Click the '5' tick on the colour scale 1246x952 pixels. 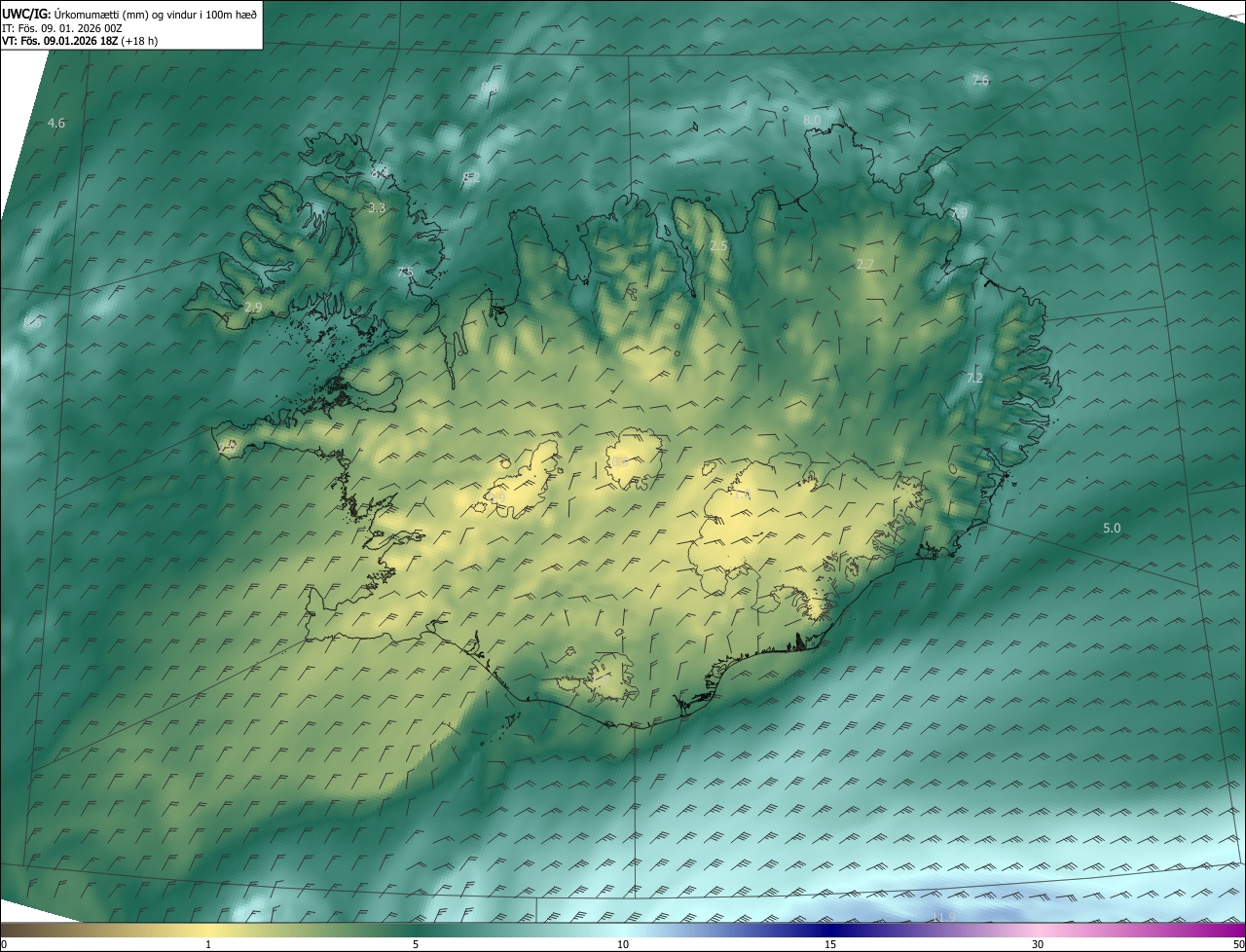[416, 944]
